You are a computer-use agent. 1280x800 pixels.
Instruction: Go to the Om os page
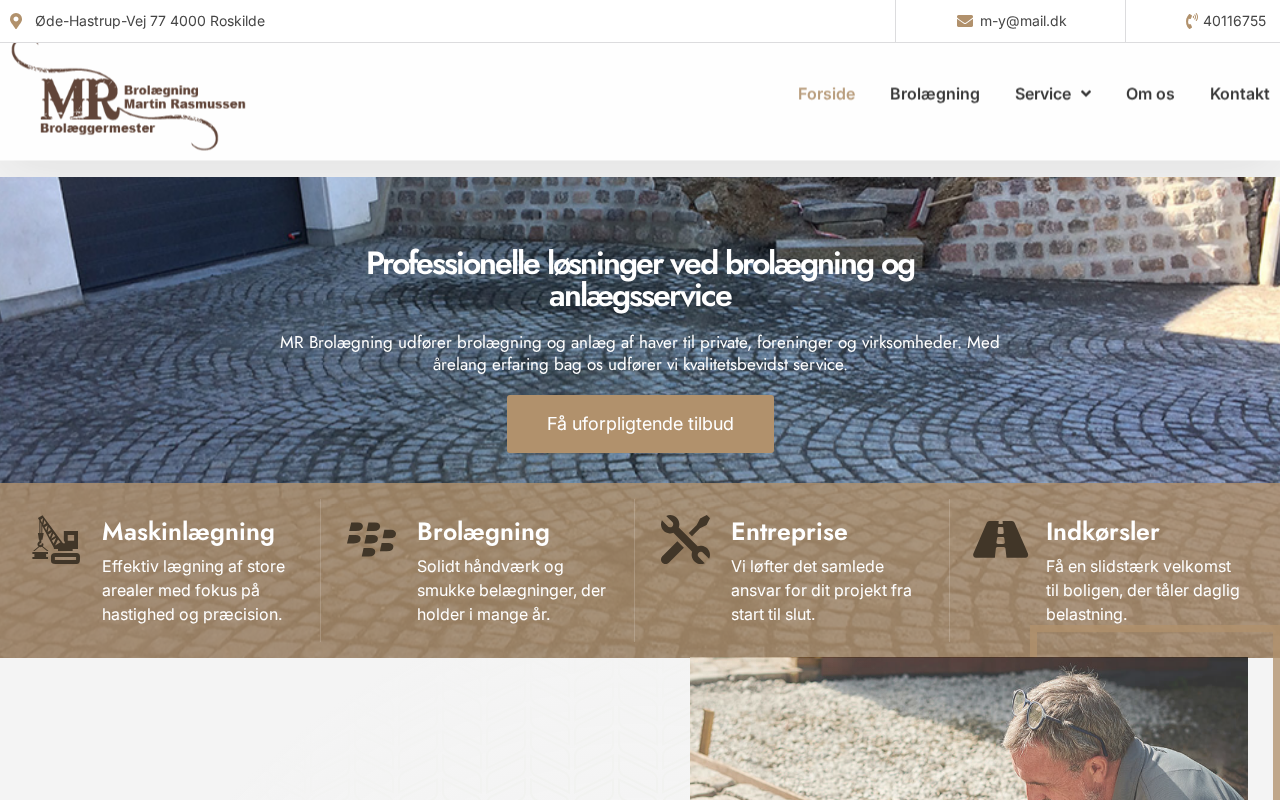pos(1150,94)
